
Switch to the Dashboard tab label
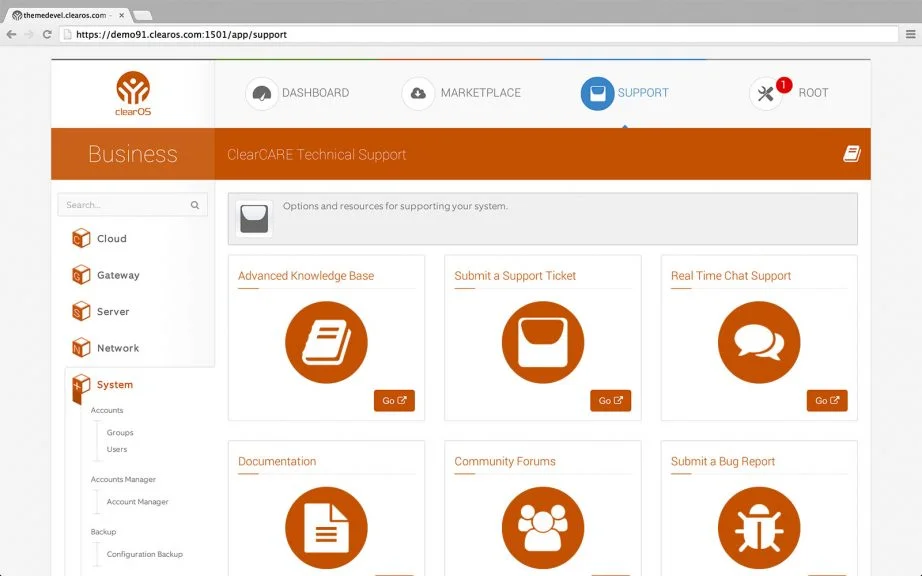pos(315,93)
